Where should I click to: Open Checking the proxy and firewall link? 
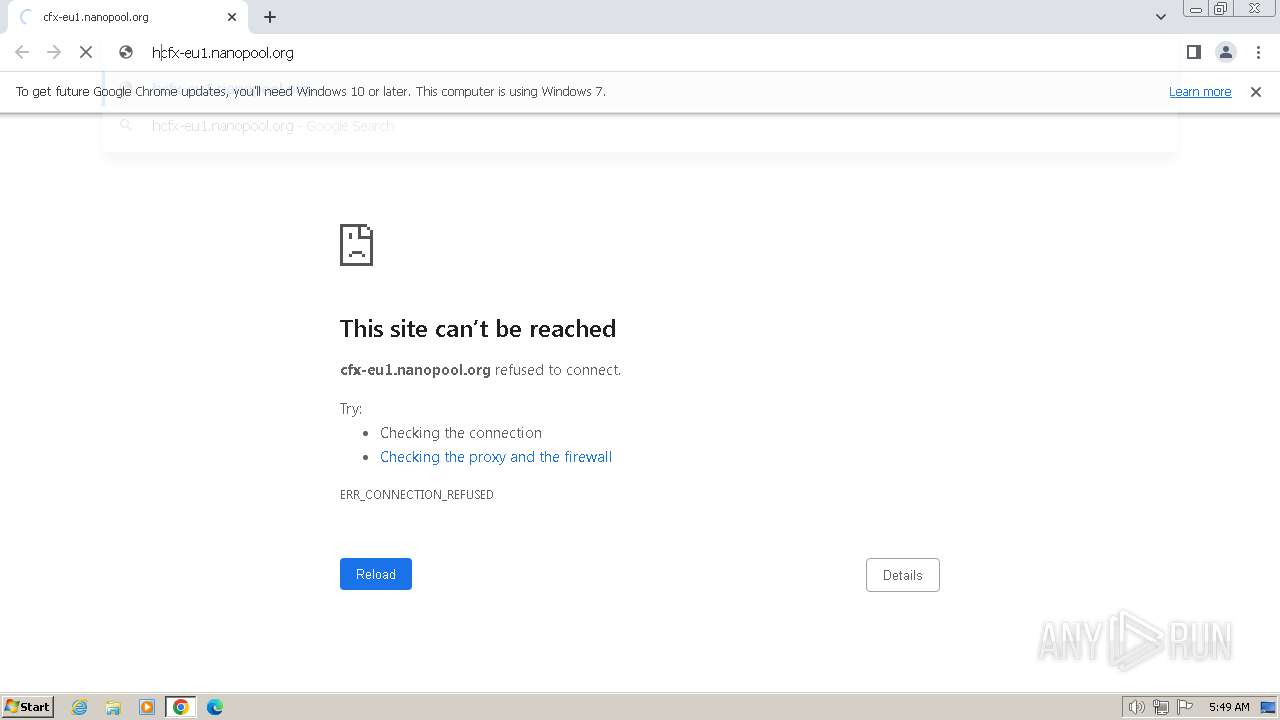(496, 457)
